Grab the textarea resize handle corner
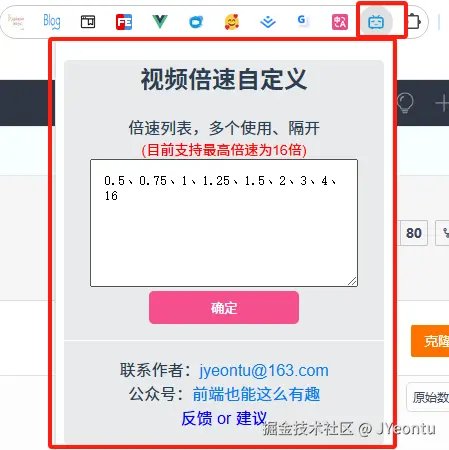This screenshot has width=449, height=450. [x=352, y=281]
